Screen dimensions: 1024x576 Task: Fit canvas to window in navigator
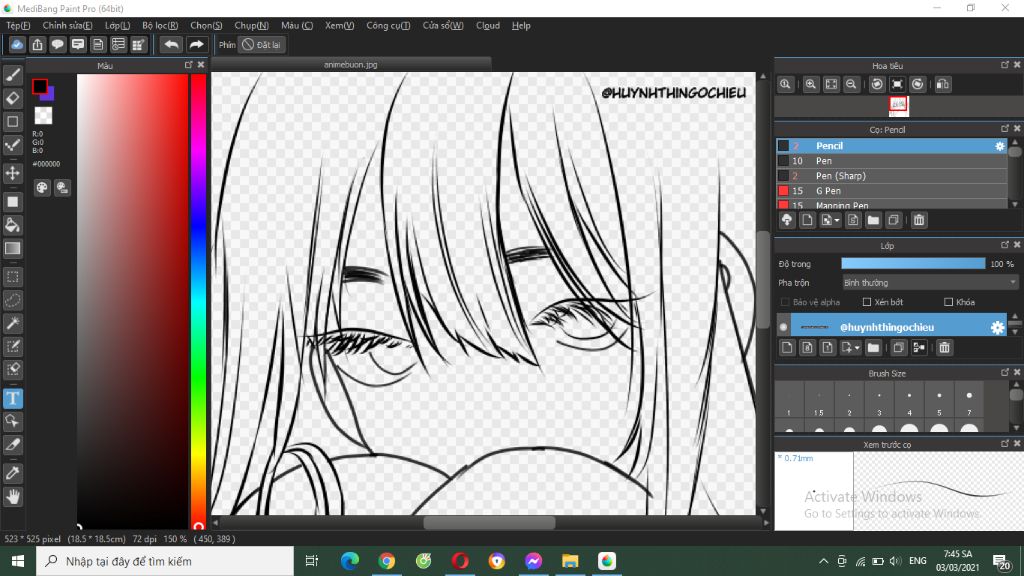[831, 84]
